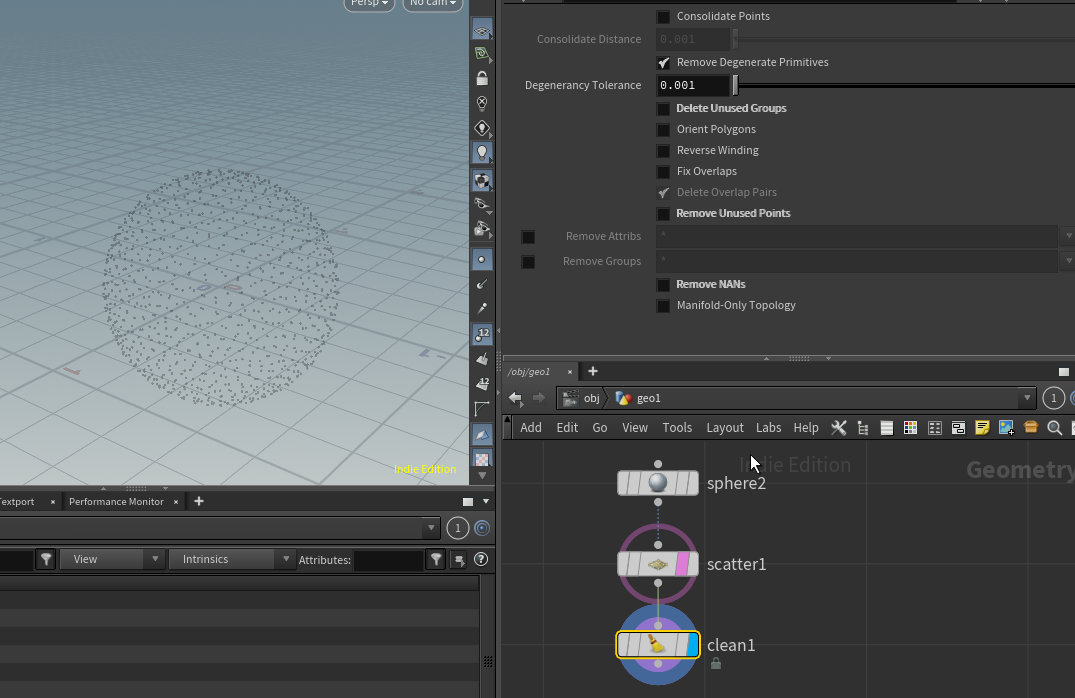1075x698 pixels.
Task: Click the wrench tools icon in network toolbar
Action: pyautogui.click(x=839, y=428)
